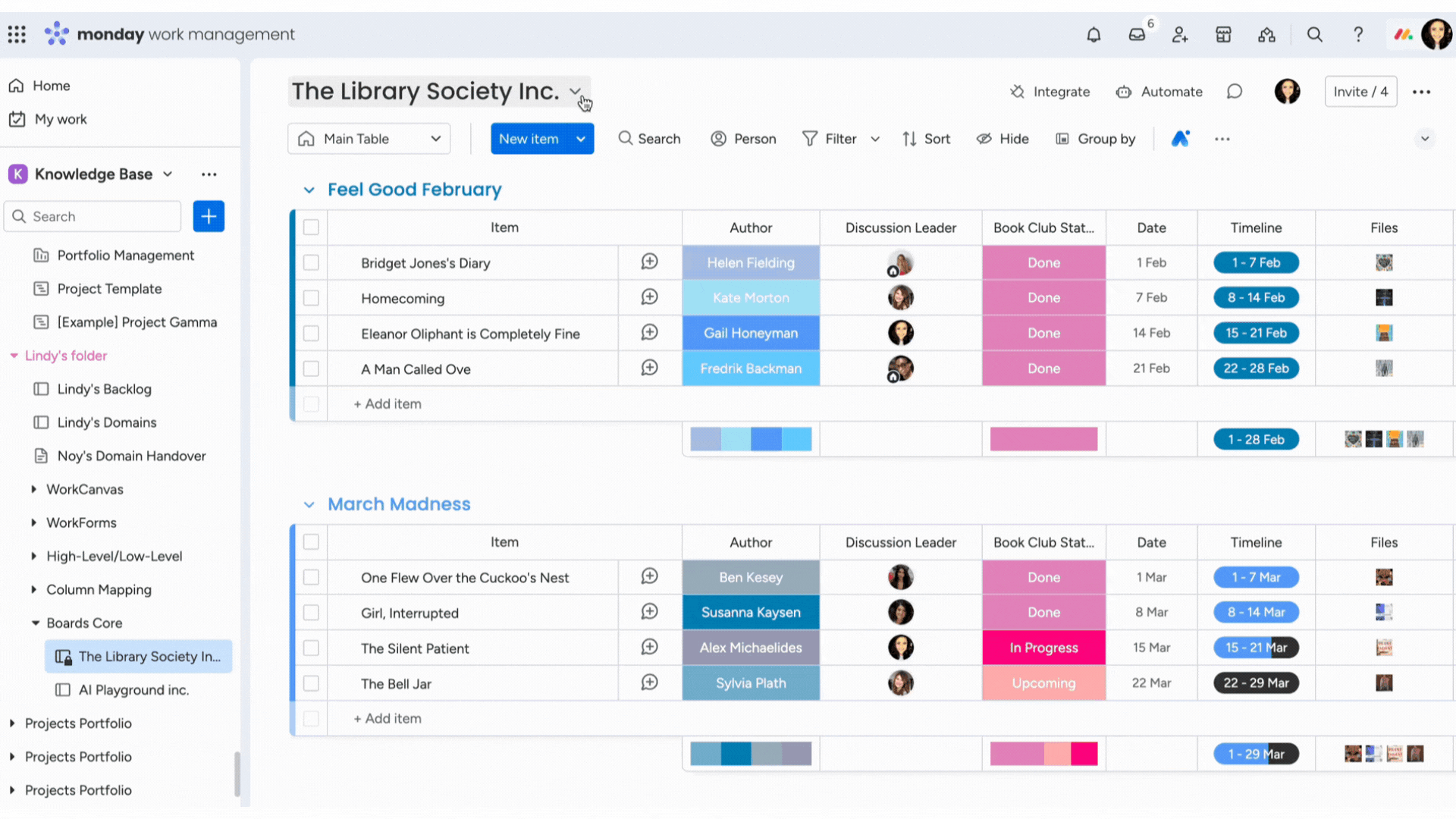Click the AI assistant icon in toolbar
Viewport: 1456px width, 819px height.
coord(1180,138)
